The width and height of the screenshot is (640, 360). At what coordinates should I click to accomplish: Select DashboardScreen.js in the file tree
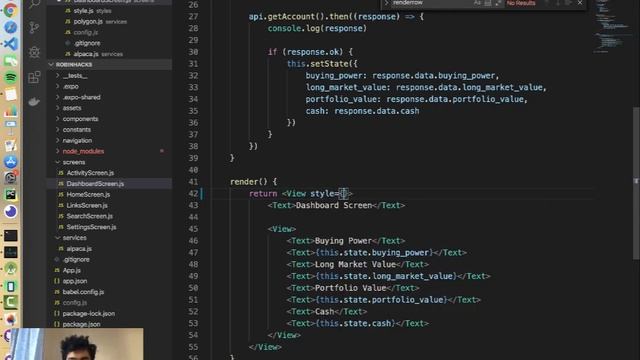click(x=110, y=184)
